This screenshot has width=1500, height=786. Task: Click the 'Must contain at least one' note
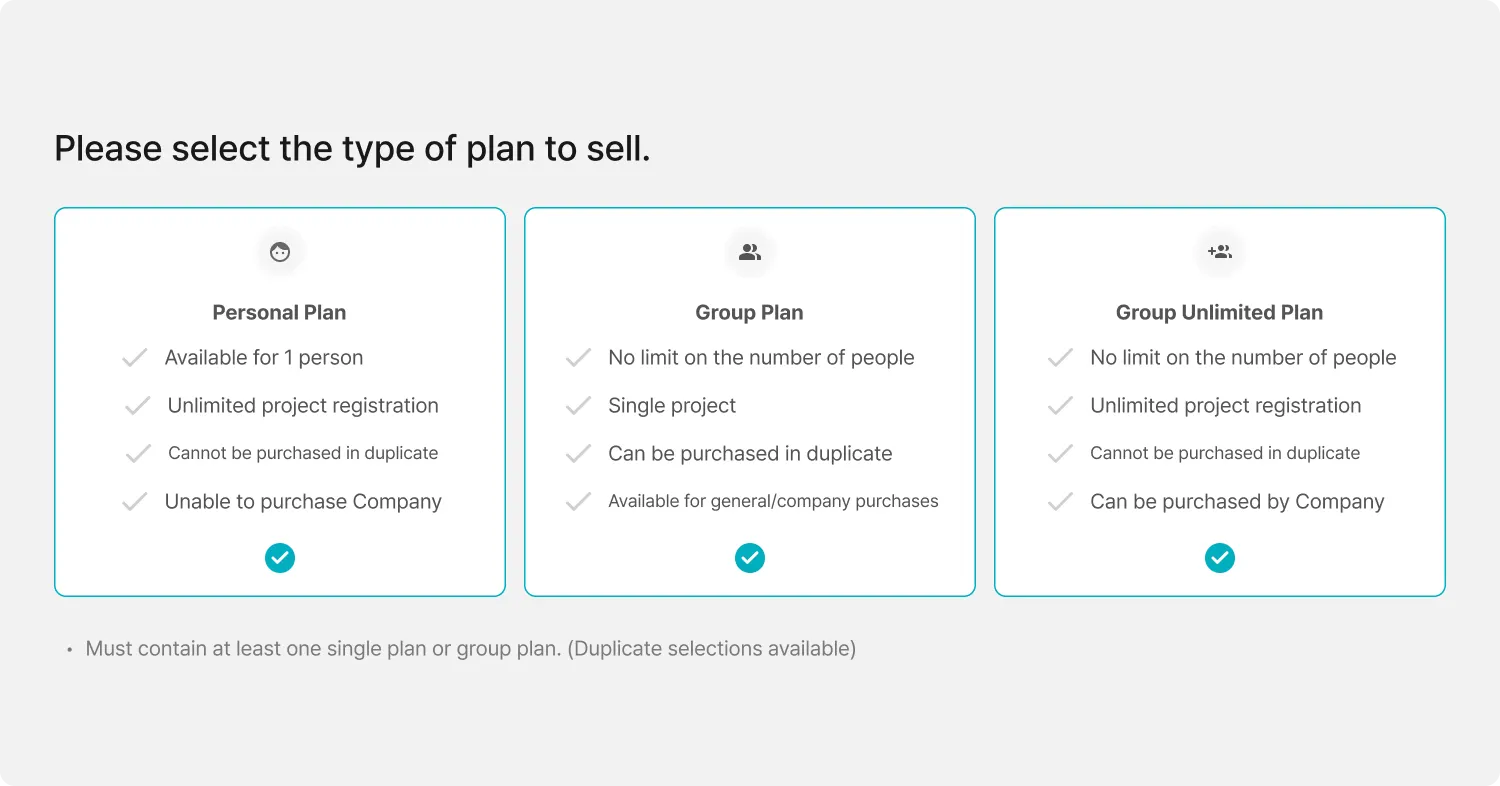470,649
